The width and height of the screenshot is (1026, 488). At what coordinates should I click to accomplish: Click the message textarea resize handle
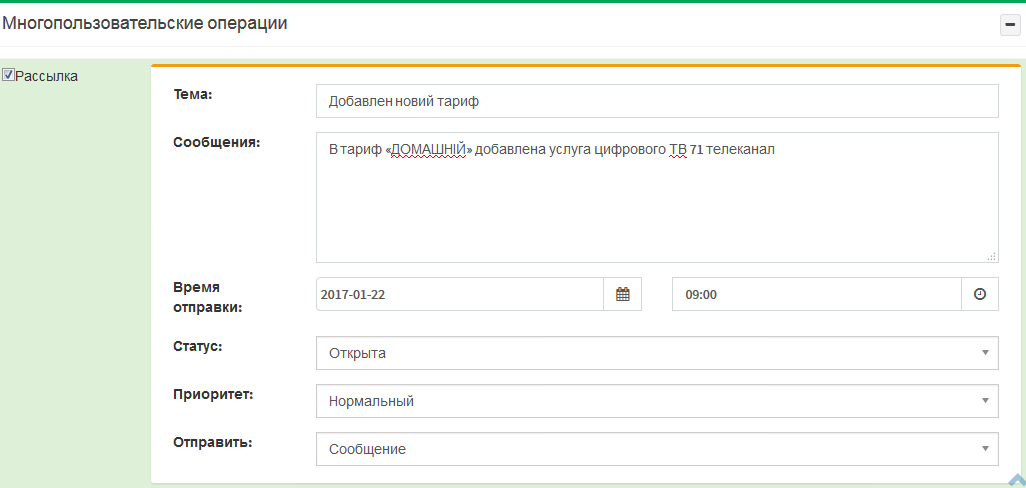(991, 256)
